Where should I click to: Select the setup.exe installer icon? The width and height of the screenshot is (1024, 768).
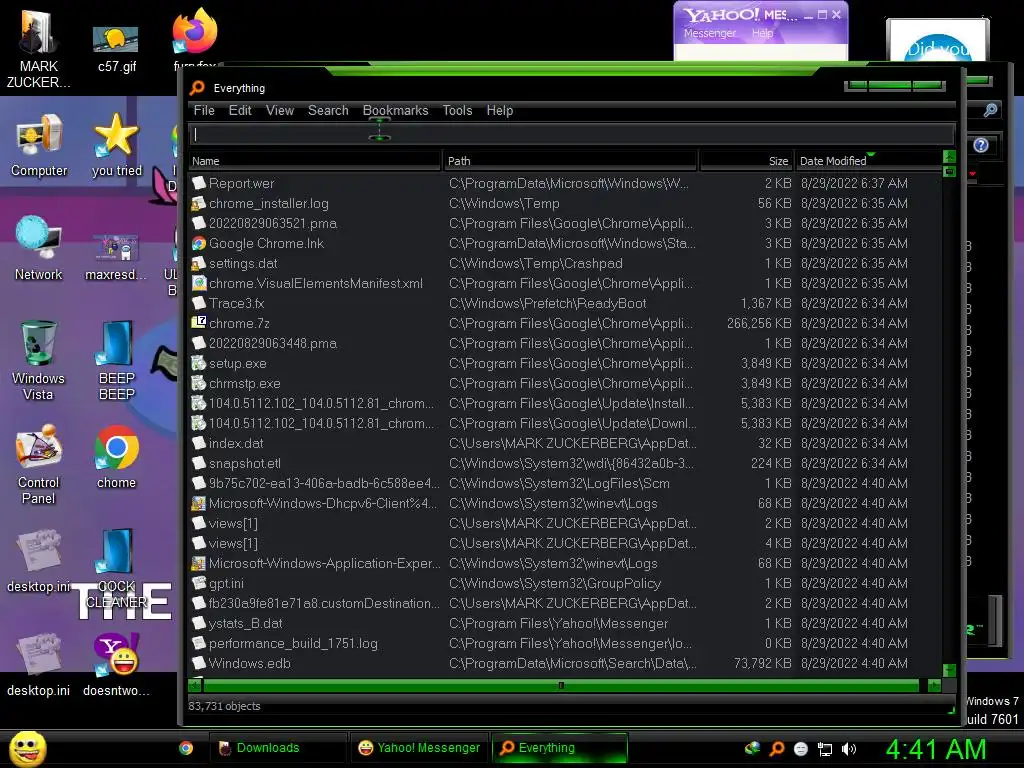tap(199, 364)
